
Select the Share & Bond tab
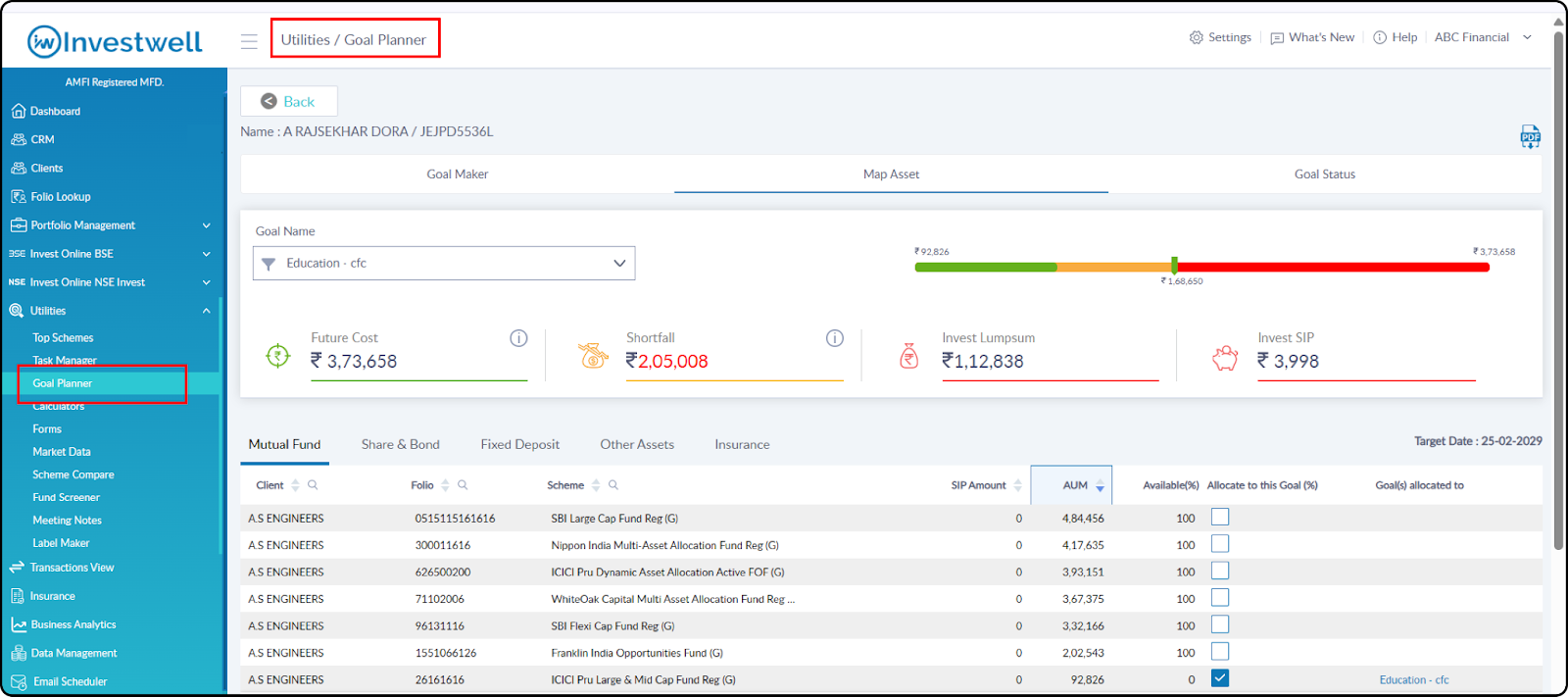[400, 445]
